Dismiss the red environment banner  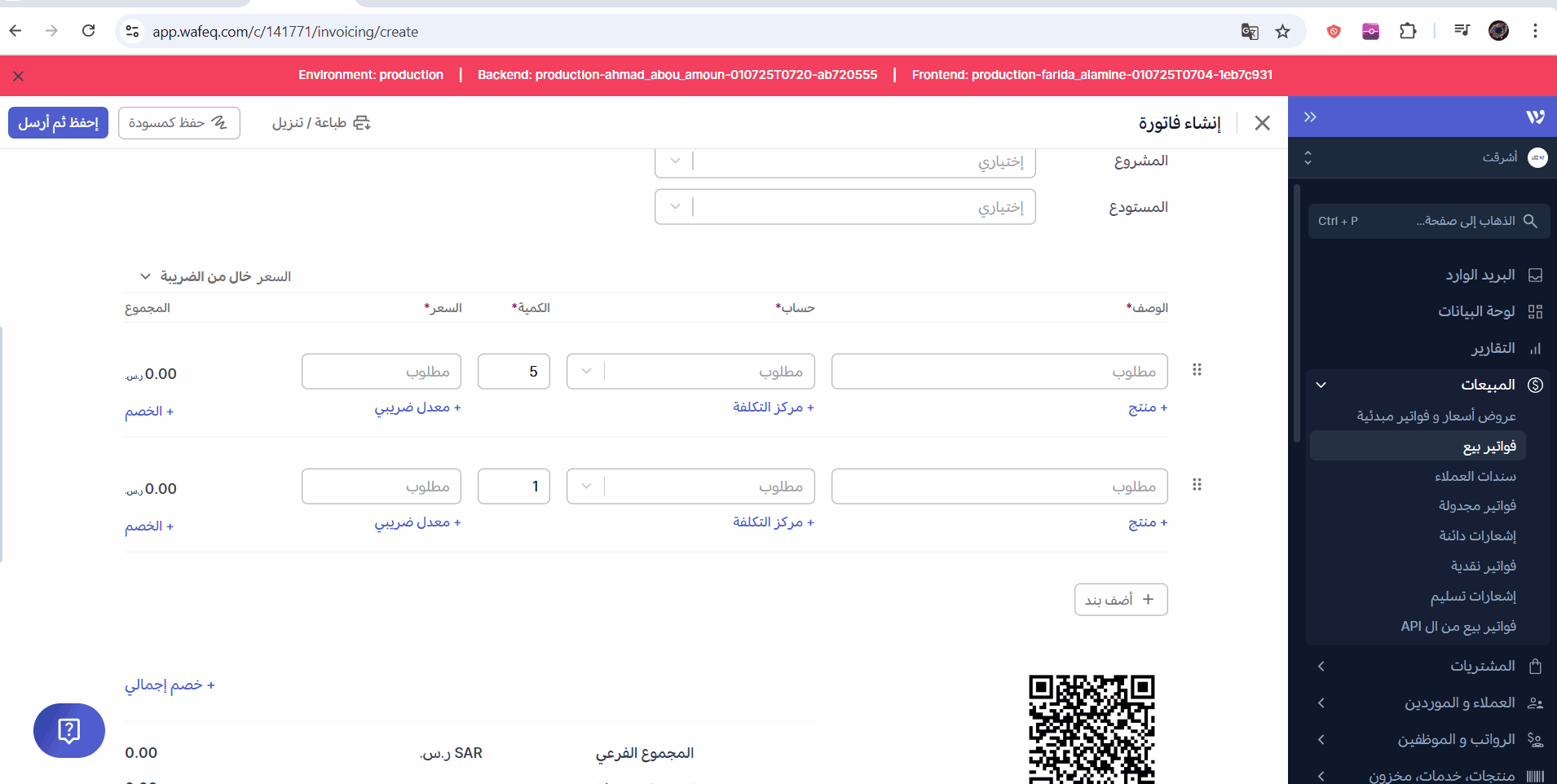click(19, 76)
